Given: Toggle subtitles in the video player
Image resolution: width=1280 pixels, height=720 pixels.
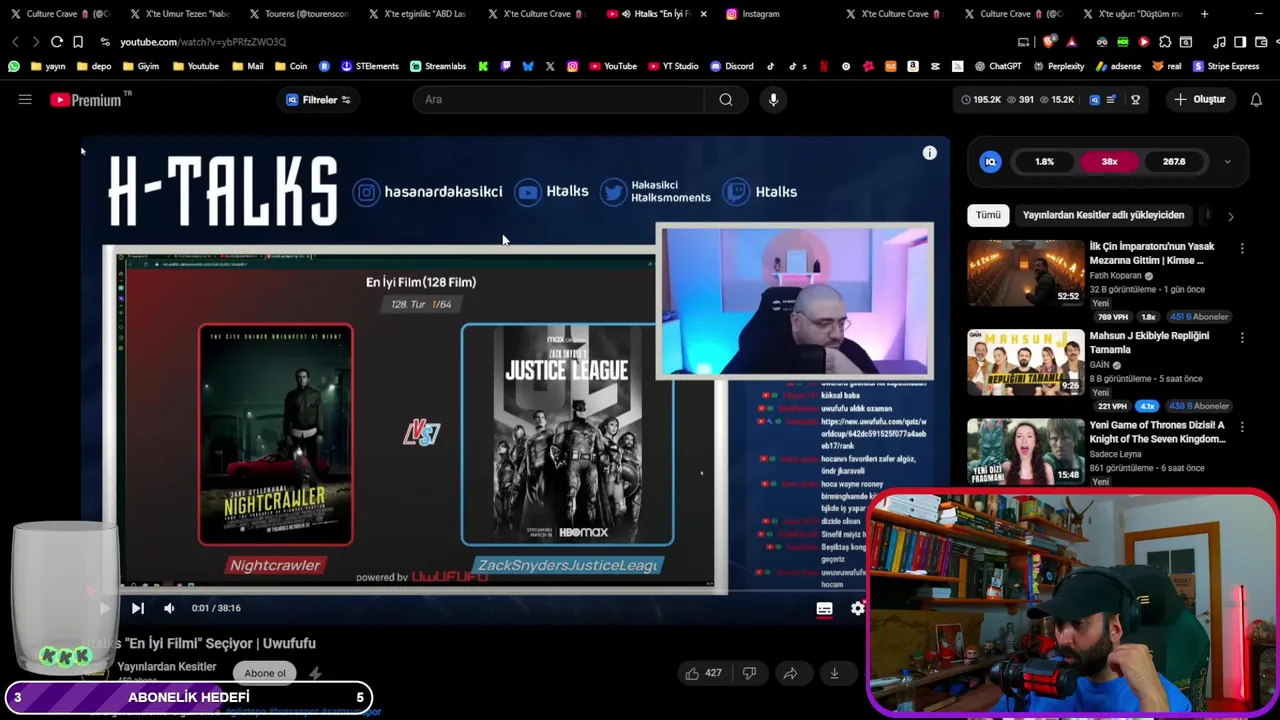Looking at the screenshot, I should (824, 608).
